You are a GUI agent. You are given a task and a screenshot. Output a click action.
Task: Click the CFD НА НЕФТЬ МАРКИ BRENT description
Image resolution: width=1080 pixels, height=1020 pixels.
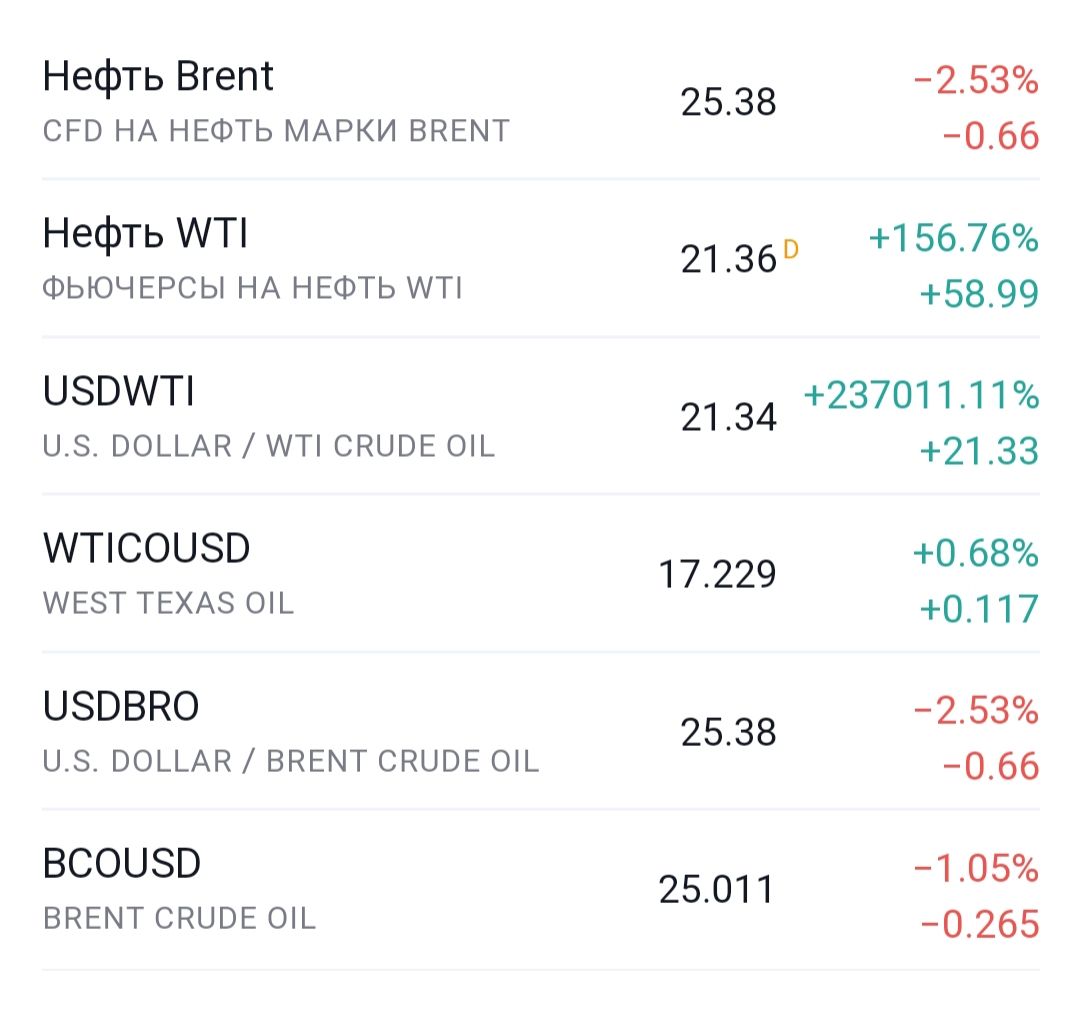pyautogui.click(x=276, y=131)
